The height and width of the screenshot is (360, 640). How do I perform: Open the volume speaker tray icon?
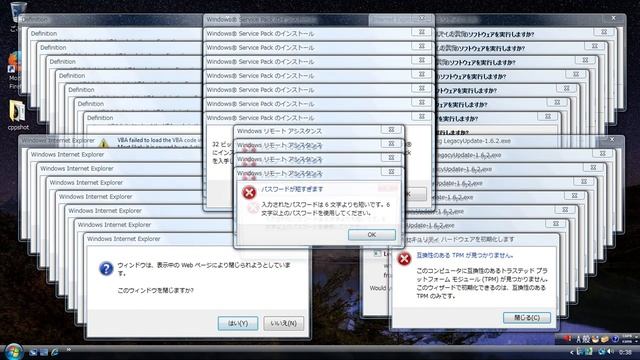tap(611, 351)
